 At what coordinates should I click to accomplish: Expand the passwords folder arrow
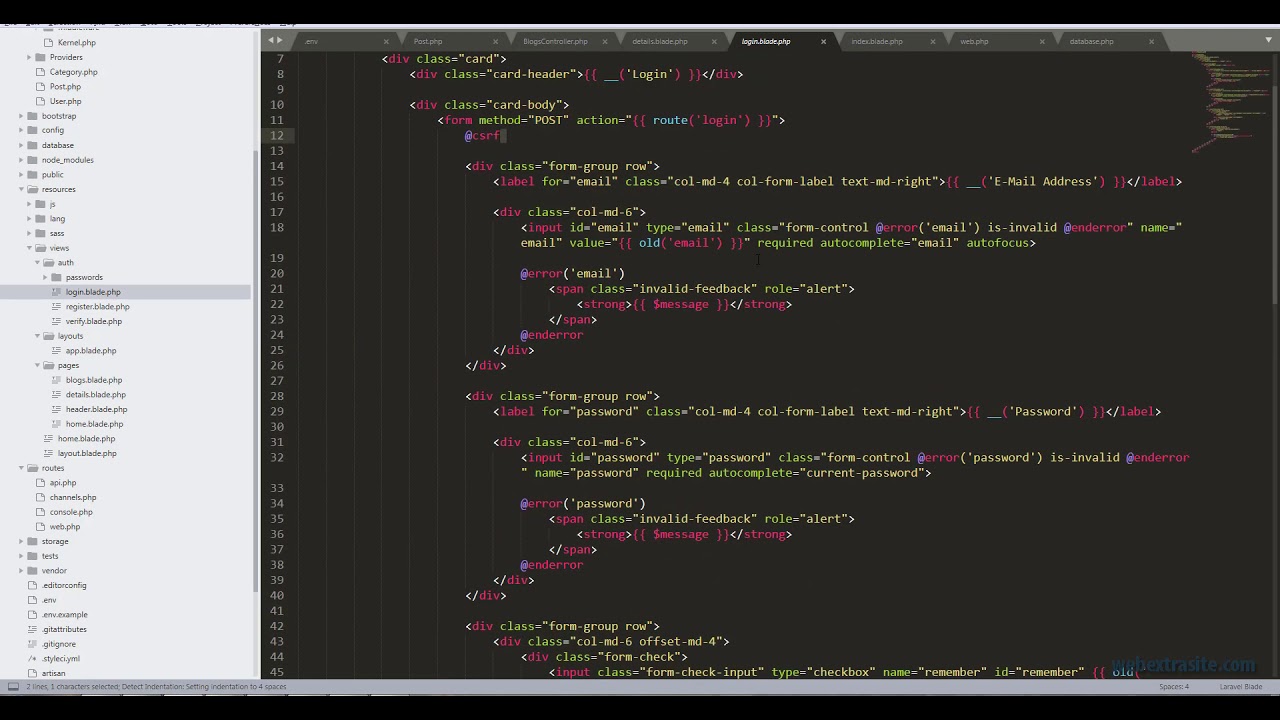tap(45, 277)
